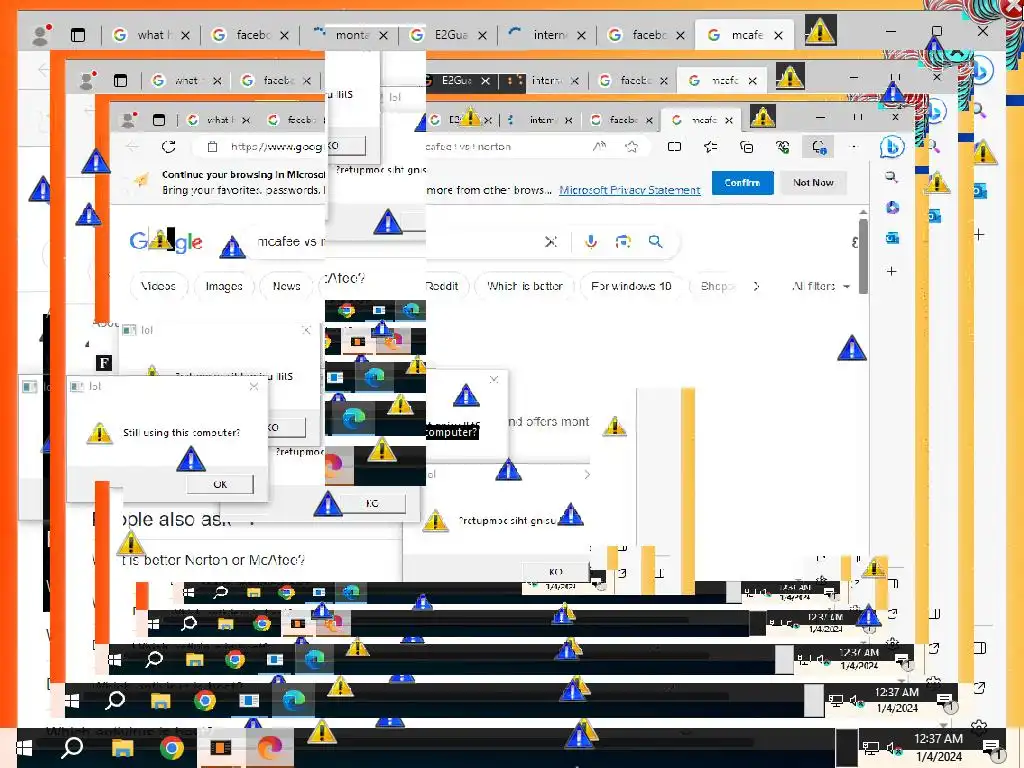Filter results by Images chip
This screenshot has height=768, width=1024.
pos(224,286)
